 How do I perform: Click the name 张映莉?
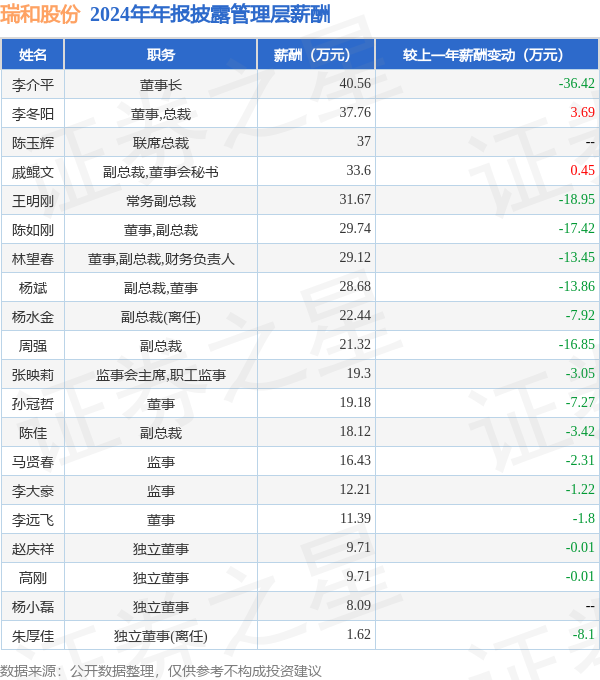33,375
